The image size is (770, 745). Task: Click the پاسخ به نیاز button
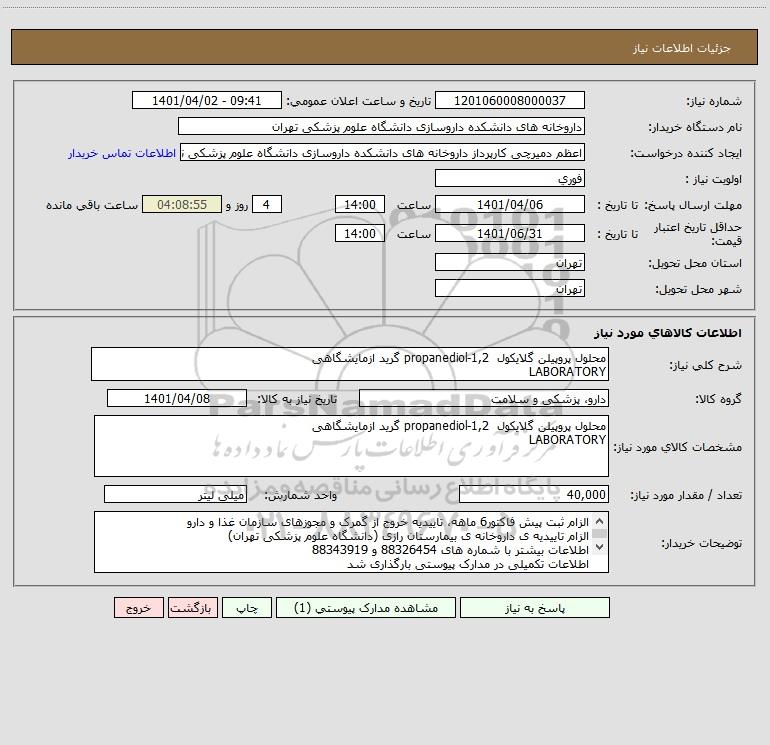(535, 608)
